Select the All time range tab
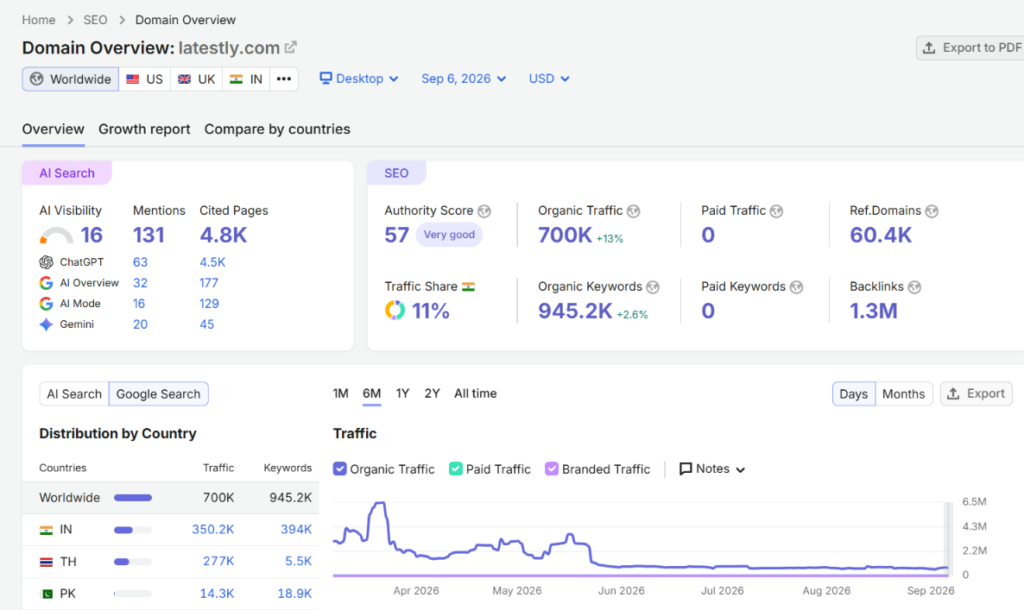This screenshot has height=610, width=1024. point(475,393)
